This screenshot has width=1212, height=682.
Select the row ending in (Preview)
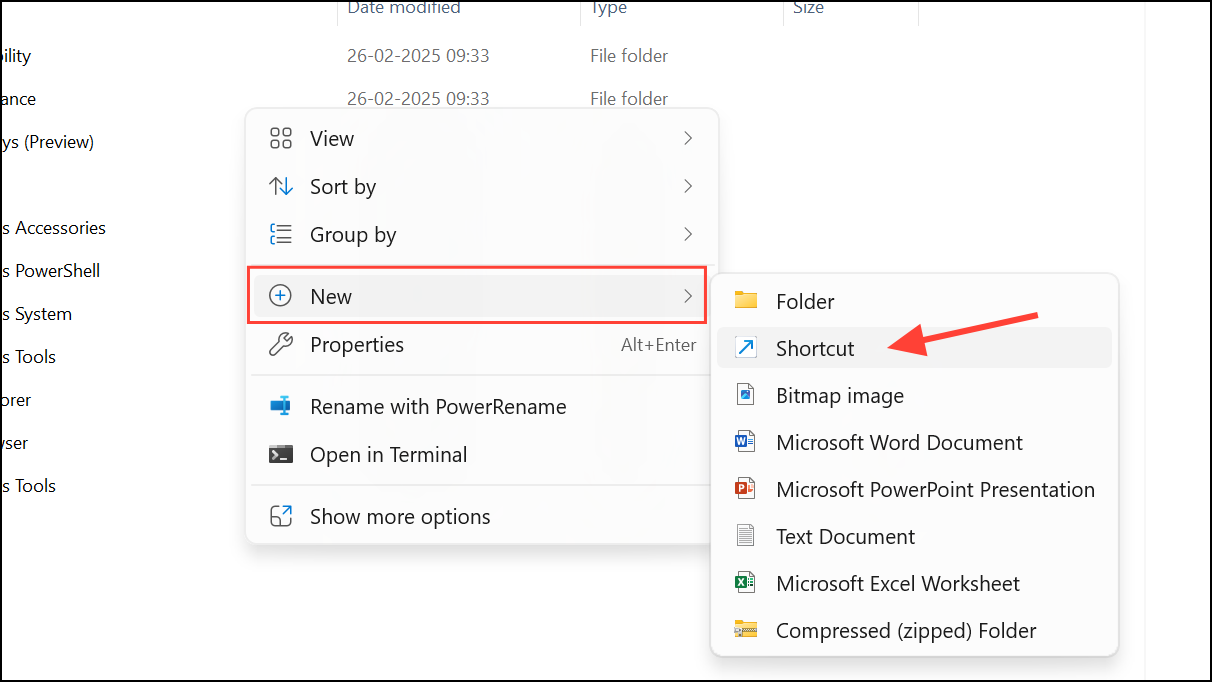pos(47,142)
